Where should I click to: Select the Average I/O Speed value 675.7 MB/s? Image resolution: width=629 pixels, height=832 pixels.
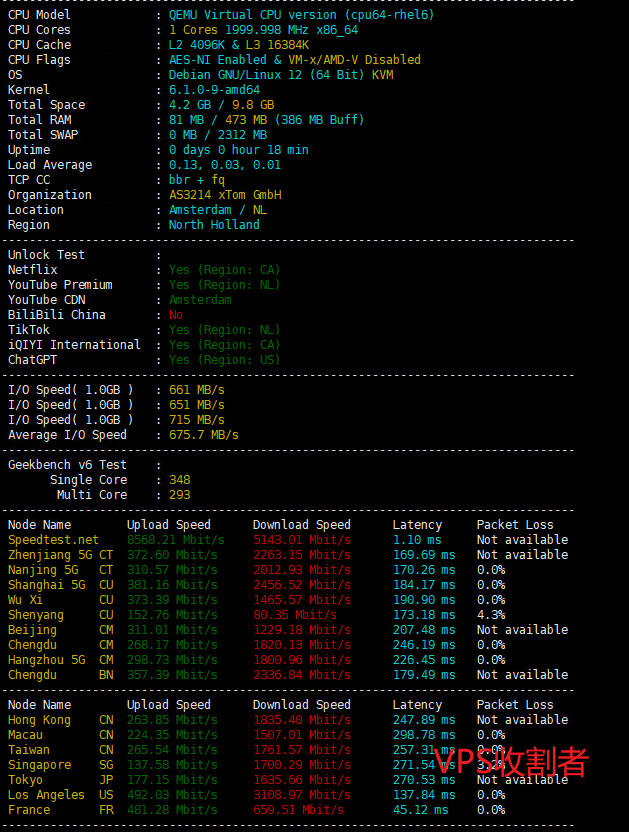point(204,435)
